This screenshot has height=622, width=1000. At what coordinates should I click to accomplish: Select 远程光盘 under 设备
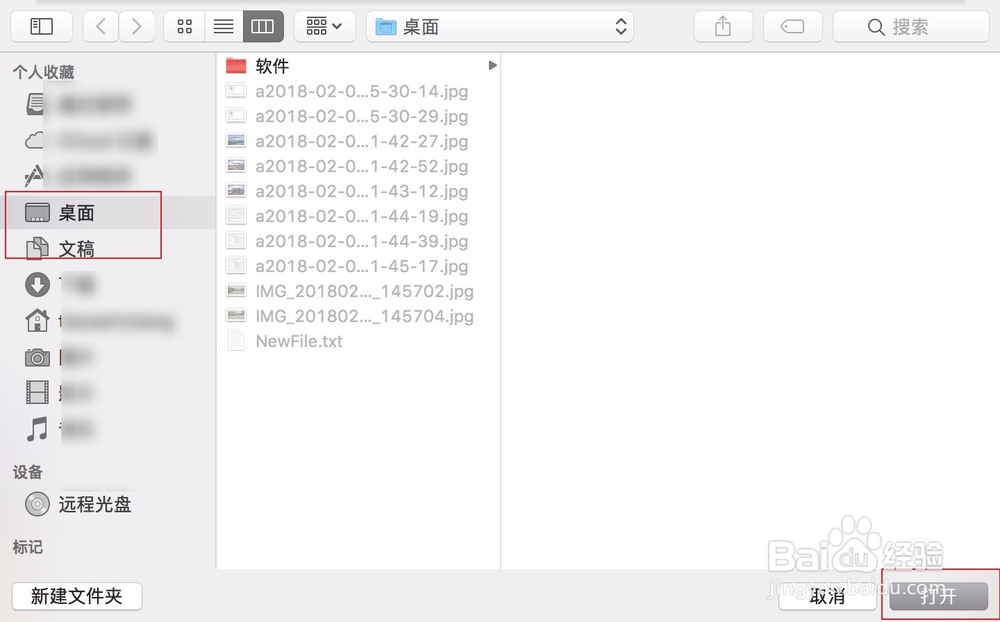point(78,504)
